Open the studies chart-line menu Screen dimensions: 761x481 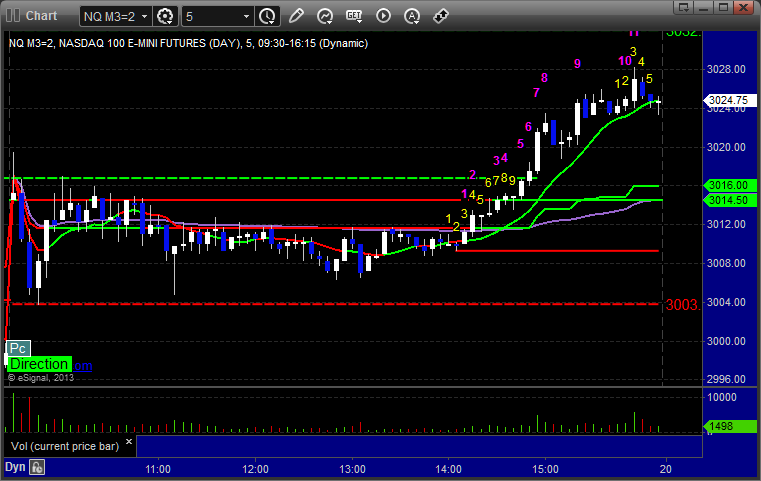point(325,16)
